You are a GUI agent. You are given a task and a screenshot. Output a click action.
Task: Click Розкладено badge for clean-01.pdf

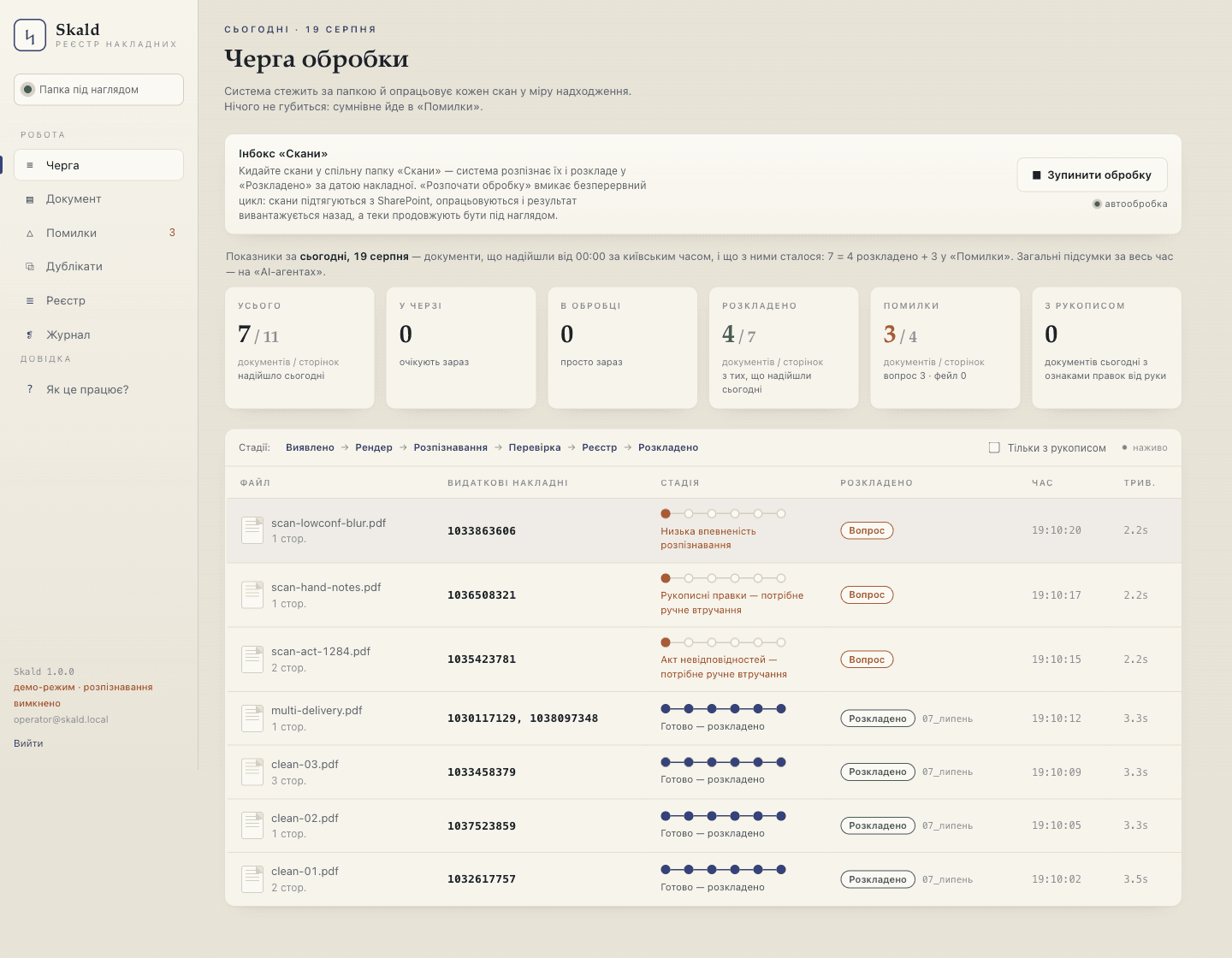[878, 879]
